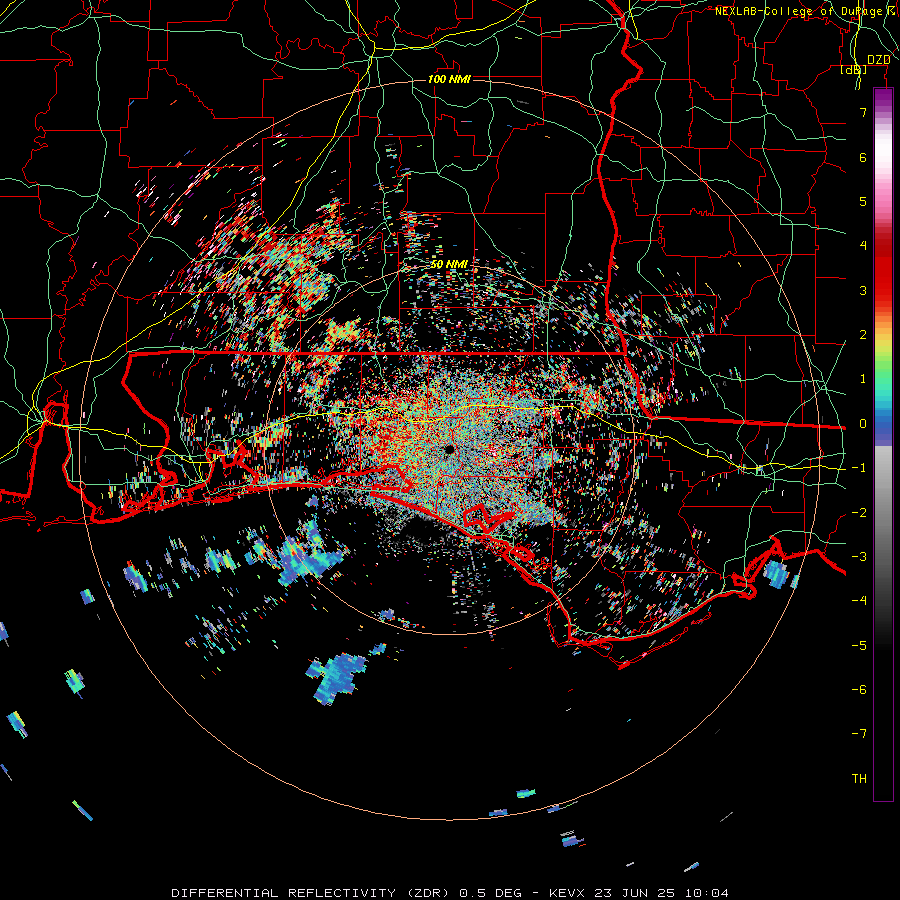Click the black radar site dot at ring center
Viewport: 900px width, 900px height.
coord(449,449)
